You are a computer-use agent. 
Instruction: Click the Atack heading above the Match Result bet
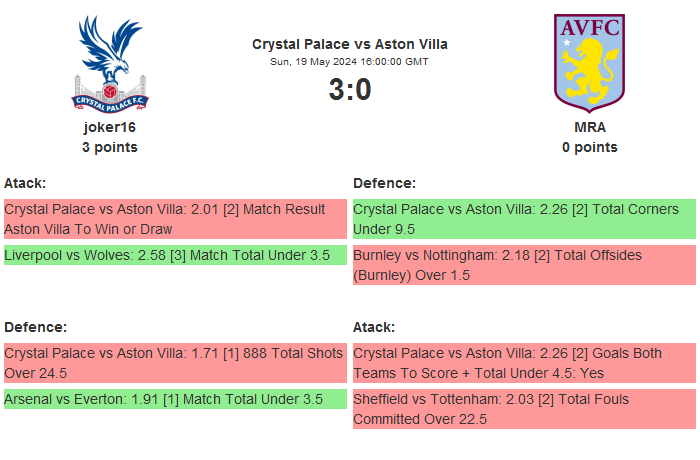tap(25, 183)
